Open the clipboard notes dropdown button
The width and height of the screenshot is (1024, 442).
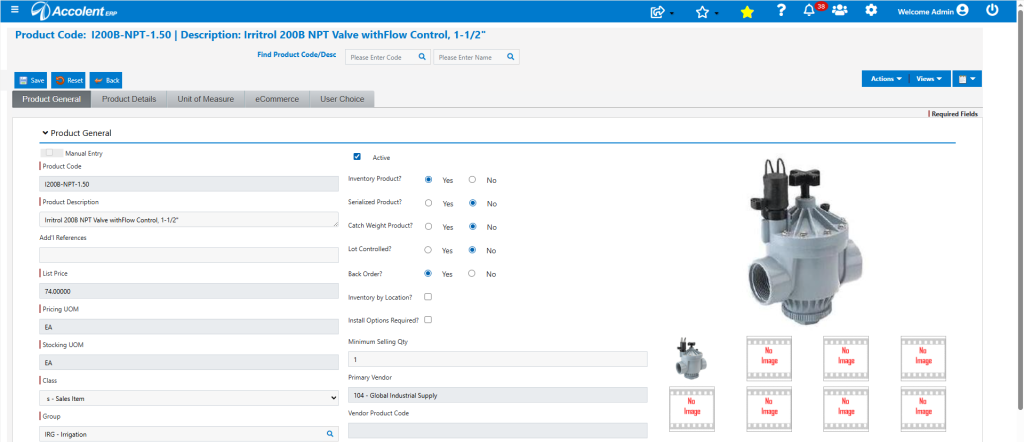coord(967,78)
